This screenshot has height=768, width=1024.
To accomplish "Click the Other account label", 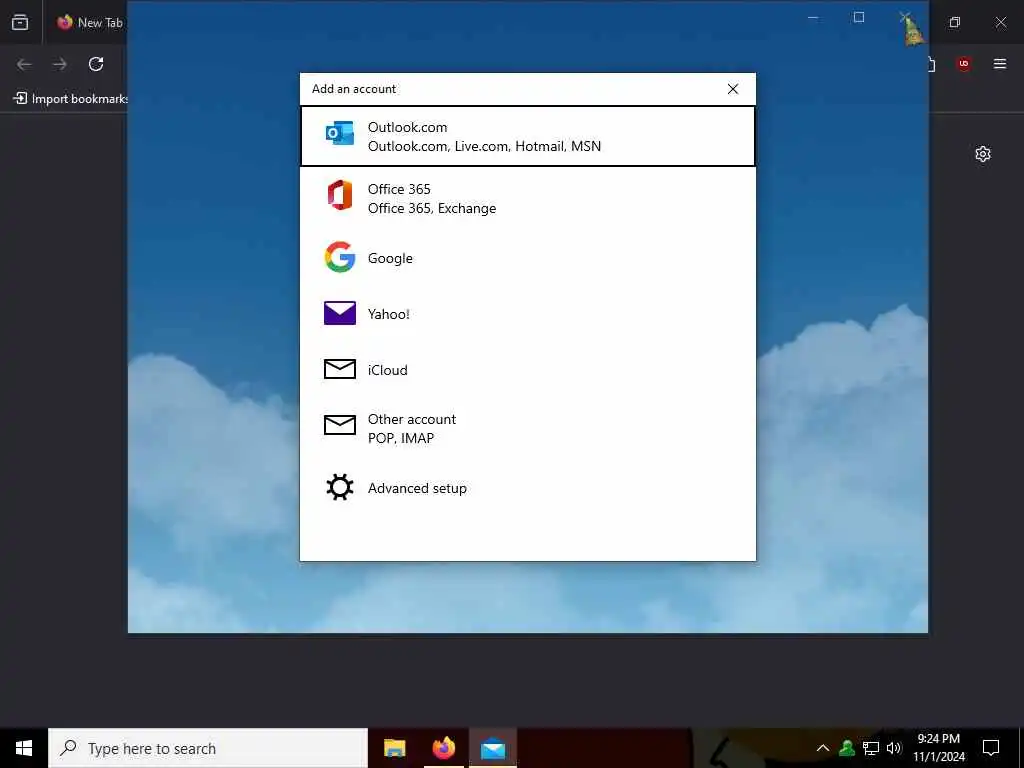I will pyautogui.click(x=411, y=419).
